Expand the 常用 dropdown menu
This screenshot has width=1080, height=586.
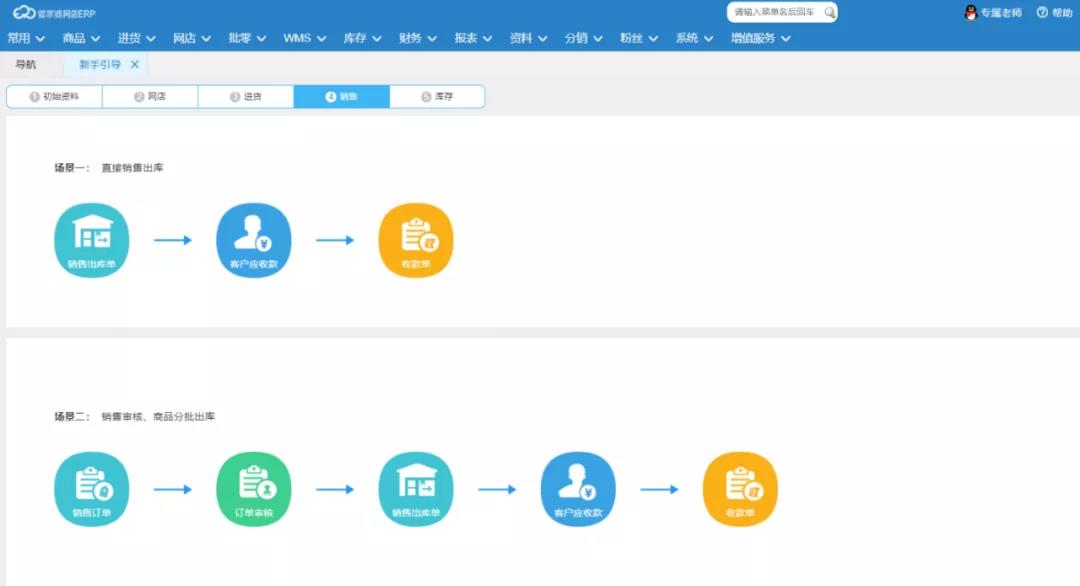click(26, 38)
